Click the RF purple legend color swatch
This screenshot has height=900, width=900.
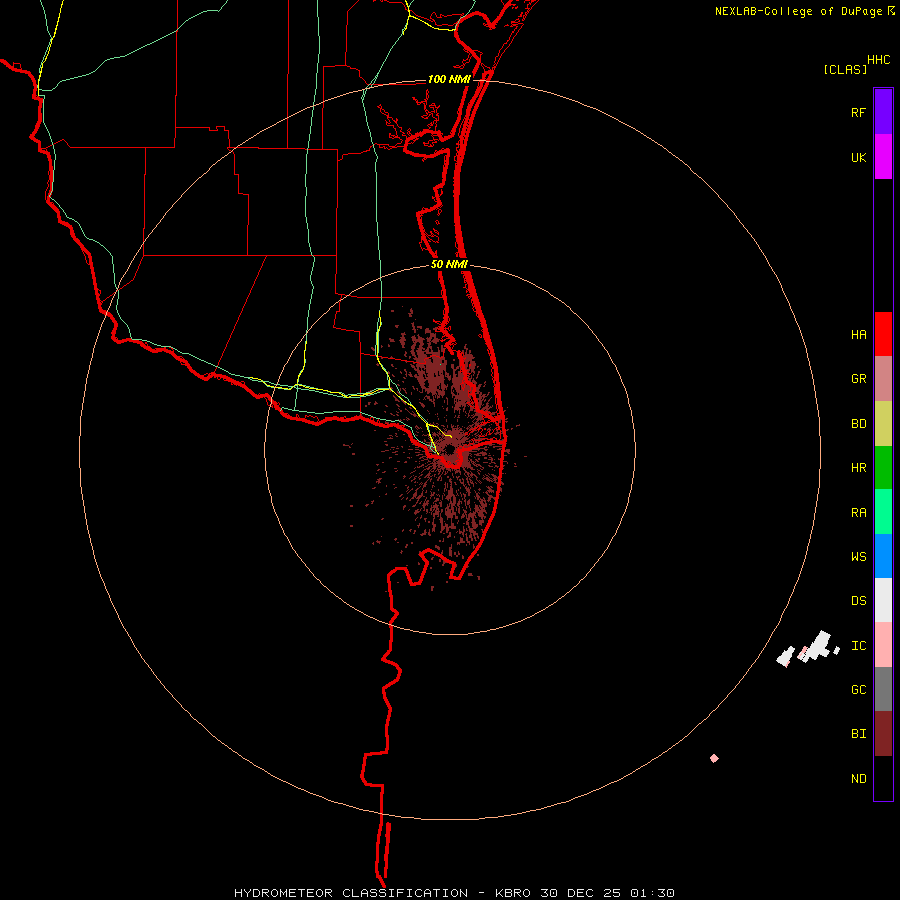click(x=883, y=112)
